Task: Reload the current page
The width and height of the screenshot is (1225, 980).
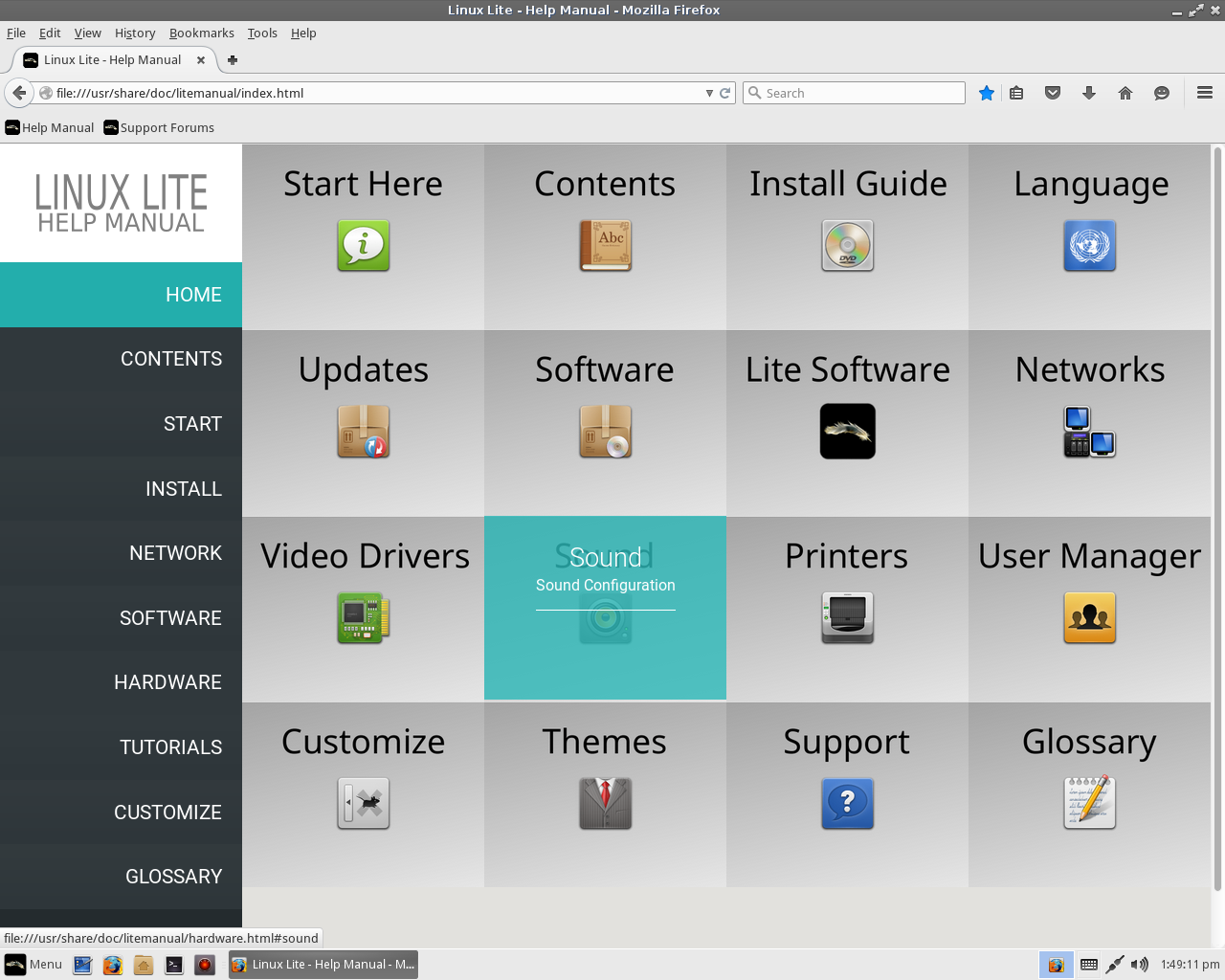Action: tap(725, 93)
